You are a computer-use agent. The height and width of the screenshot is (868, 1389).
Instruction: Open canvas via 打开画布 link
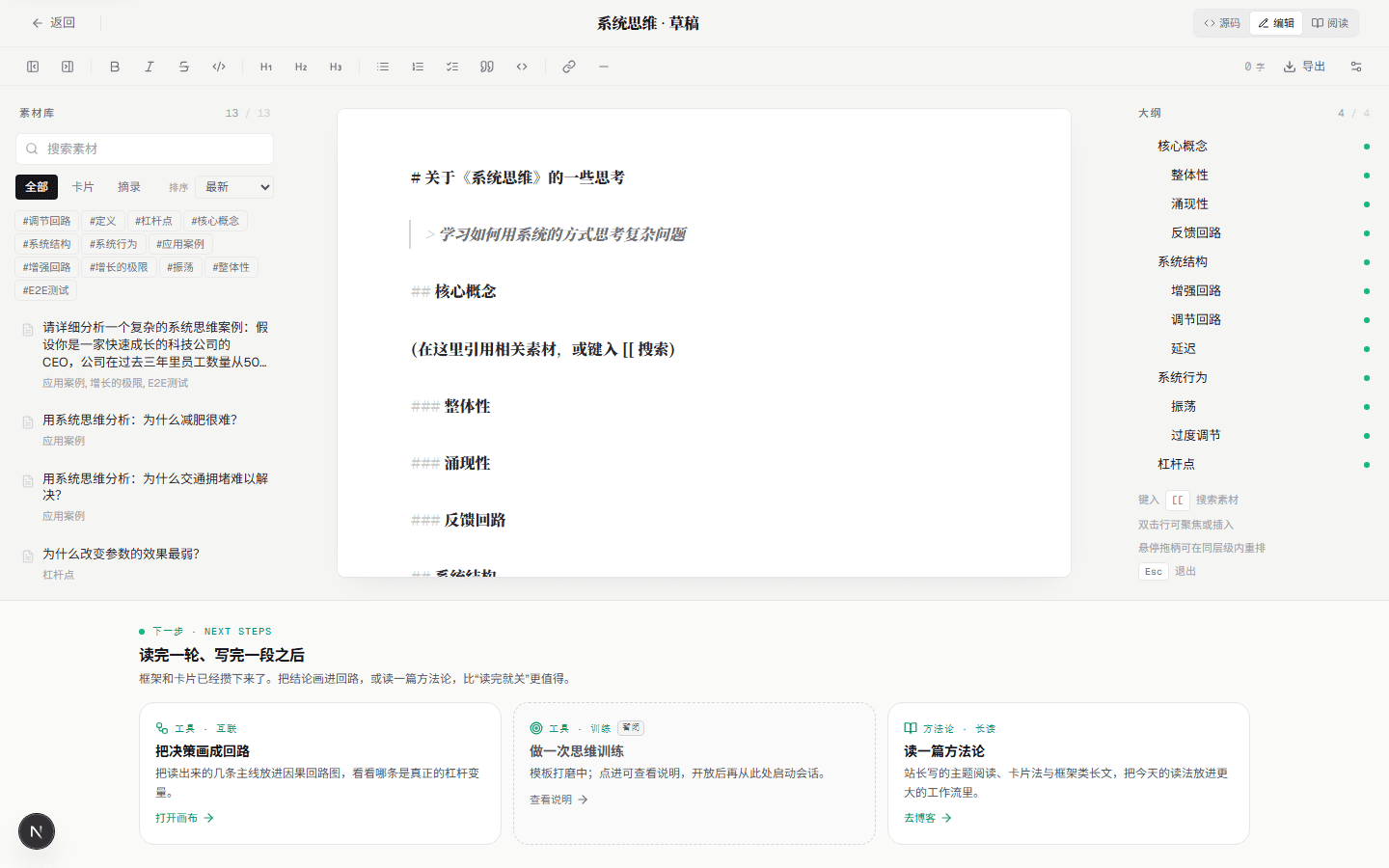tap(184, 818)
